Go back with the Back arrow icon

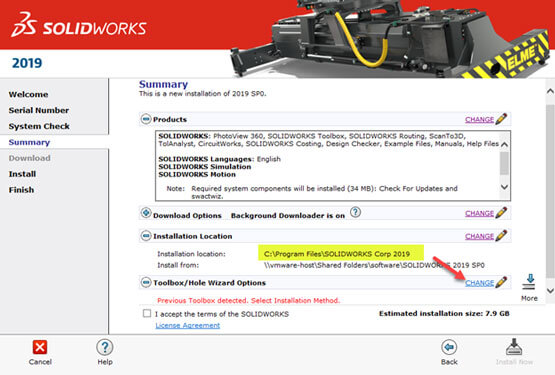[x=449, y=347]
